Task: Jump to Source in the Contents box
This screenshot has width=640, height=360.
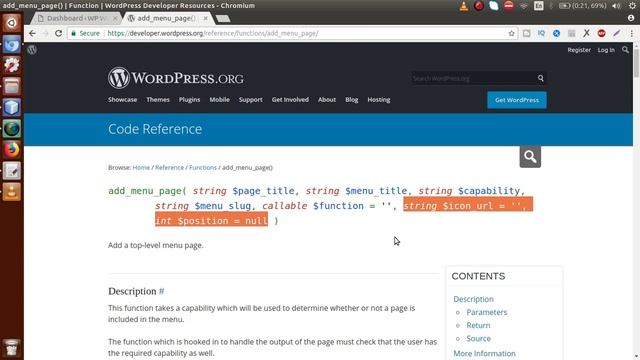Action: pos(479,338)
